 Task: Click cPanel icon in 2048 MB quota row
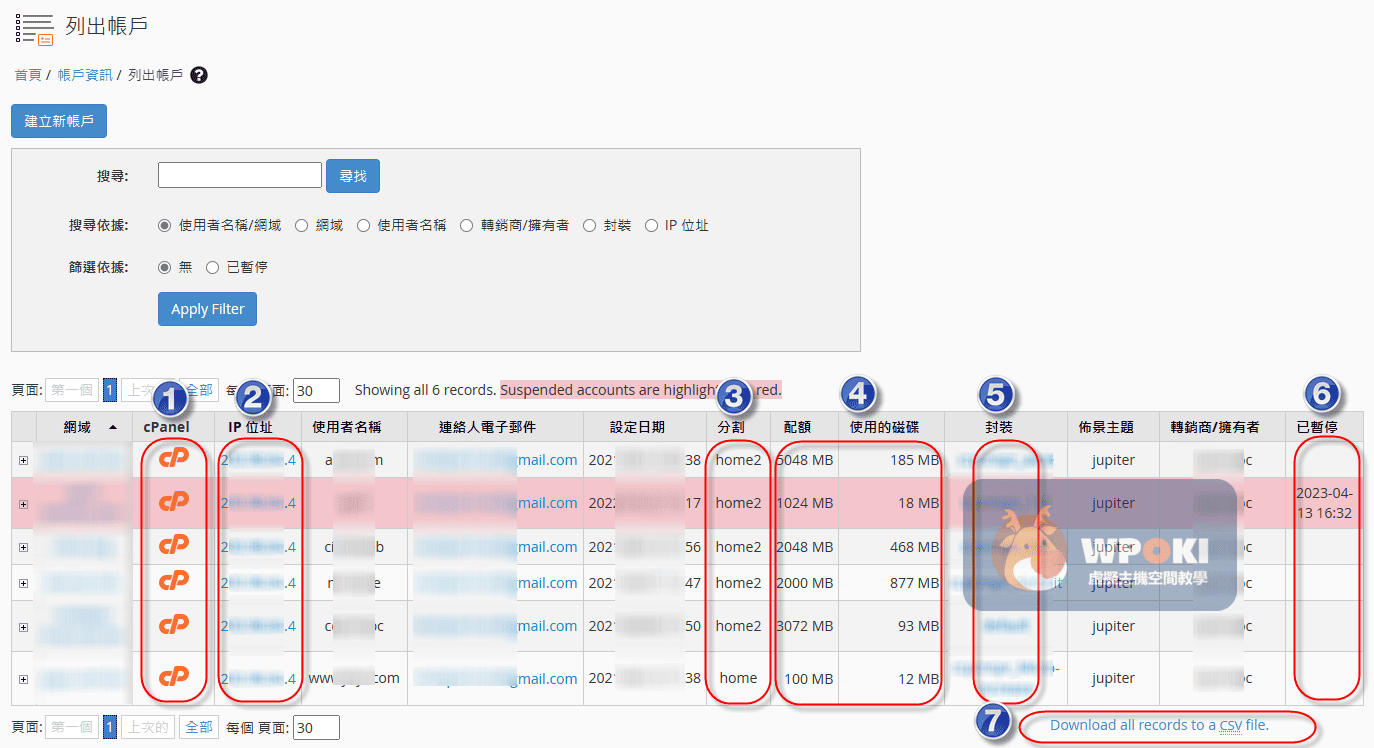[x=174, y=546]
